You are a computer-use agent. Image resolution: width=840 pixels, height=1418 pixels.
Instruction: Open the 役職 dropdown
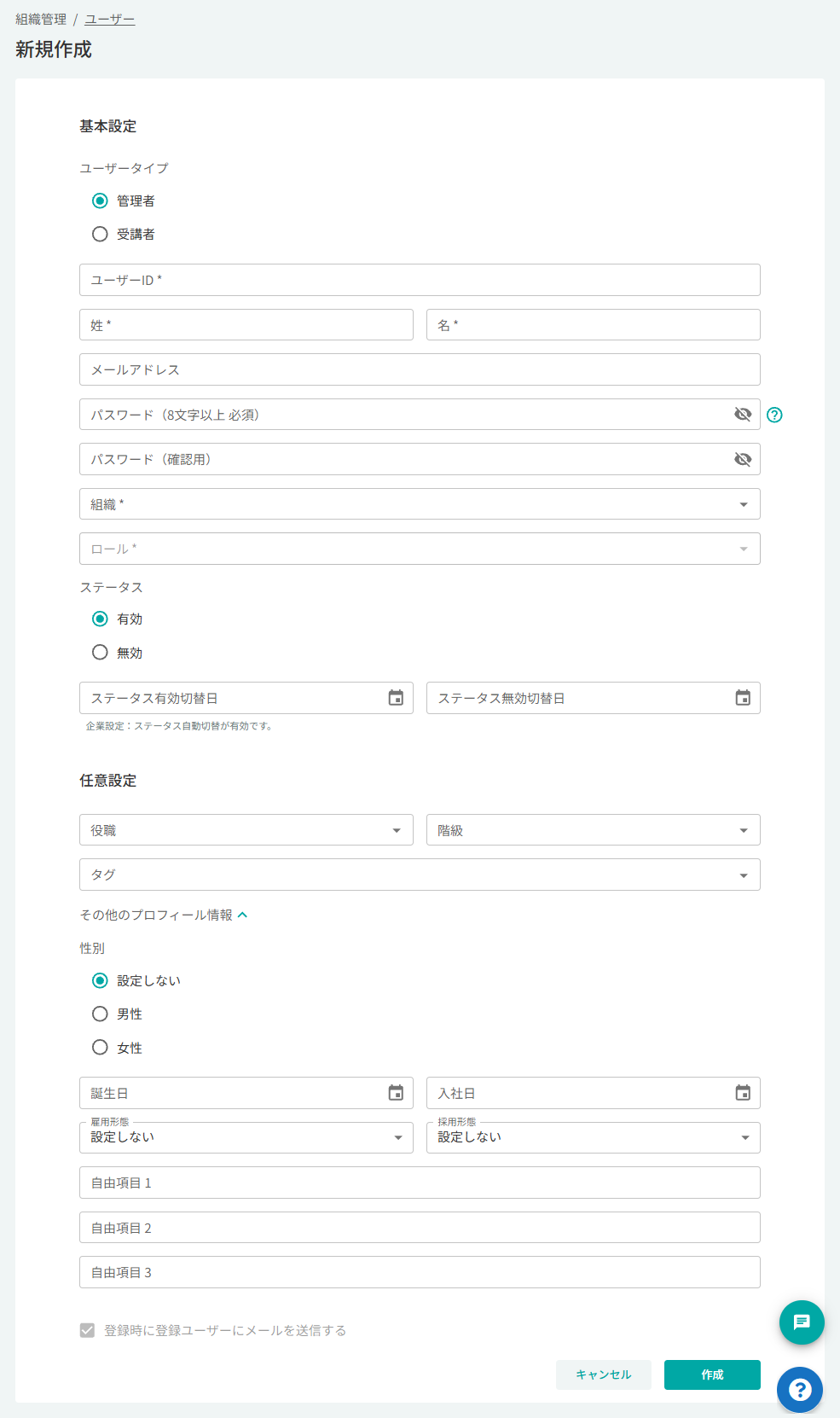click(x=246, y=830)
